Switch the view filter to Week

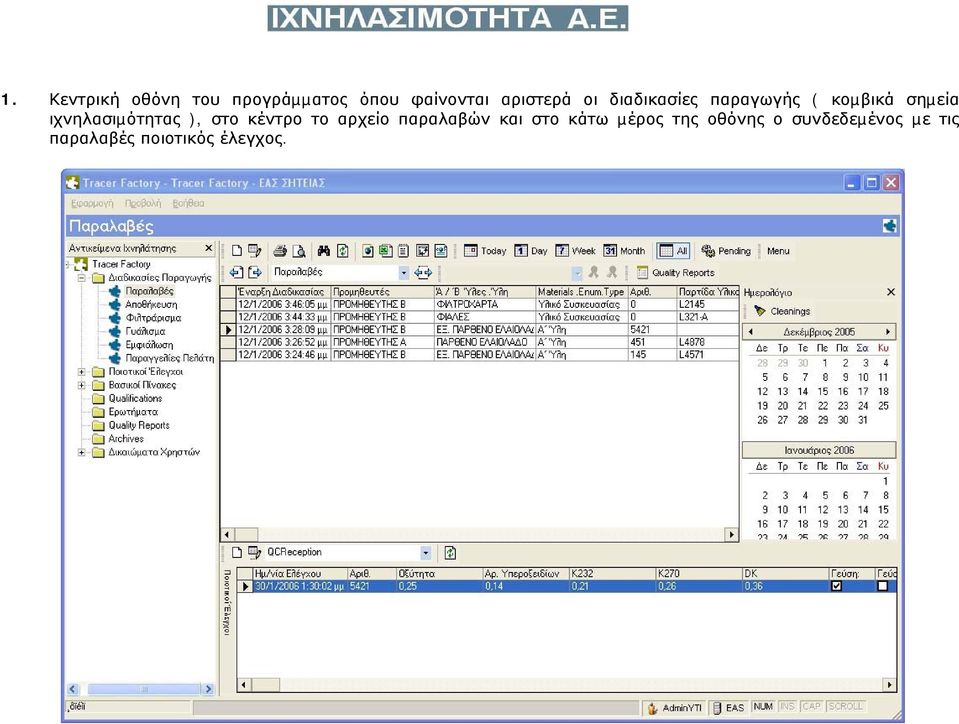576,251
